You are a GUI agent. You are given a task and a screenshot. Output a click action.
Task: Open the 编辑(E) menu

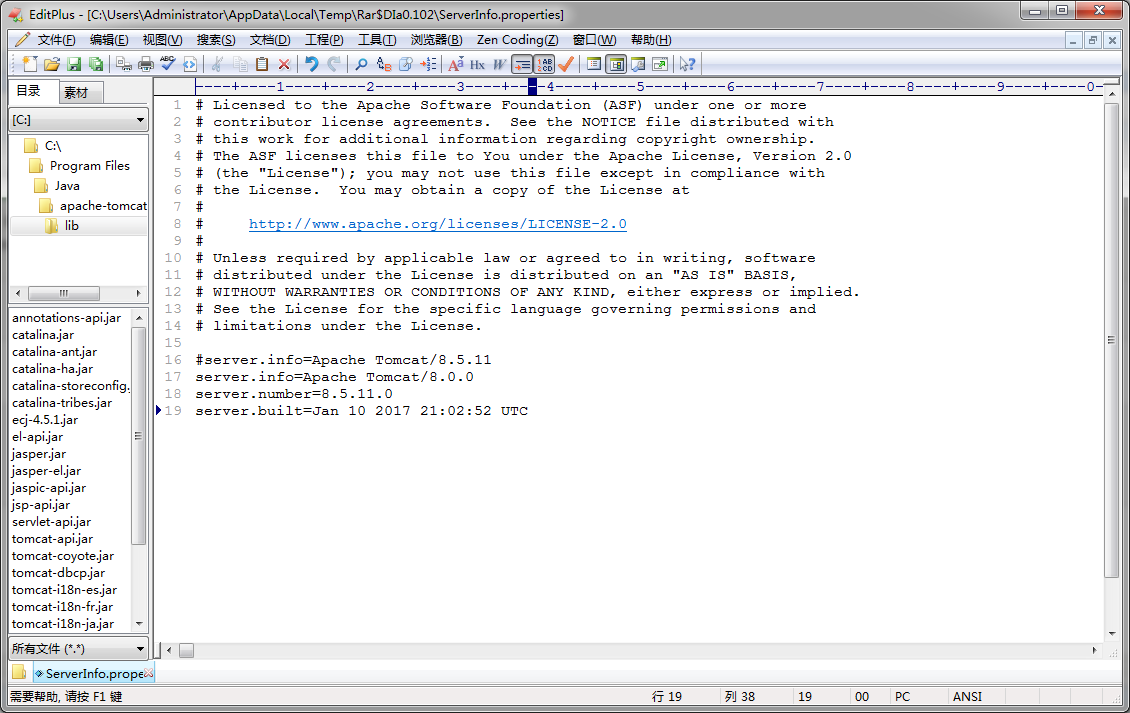click(109, 40)
